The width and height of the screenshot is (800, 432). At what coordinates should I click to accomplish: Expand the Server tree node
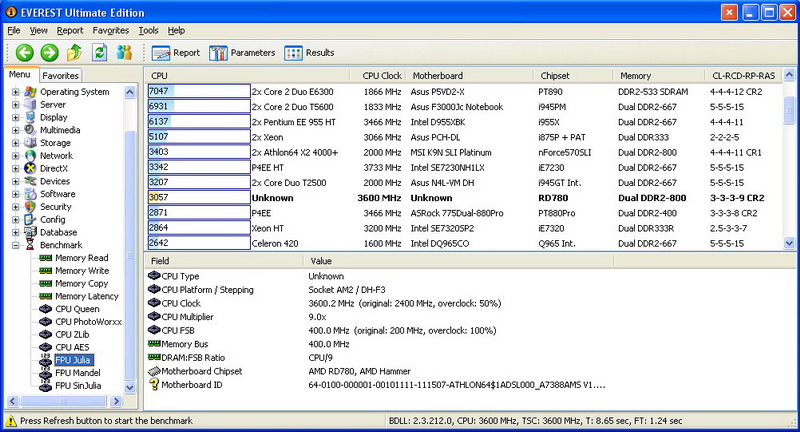coord(15,105)
